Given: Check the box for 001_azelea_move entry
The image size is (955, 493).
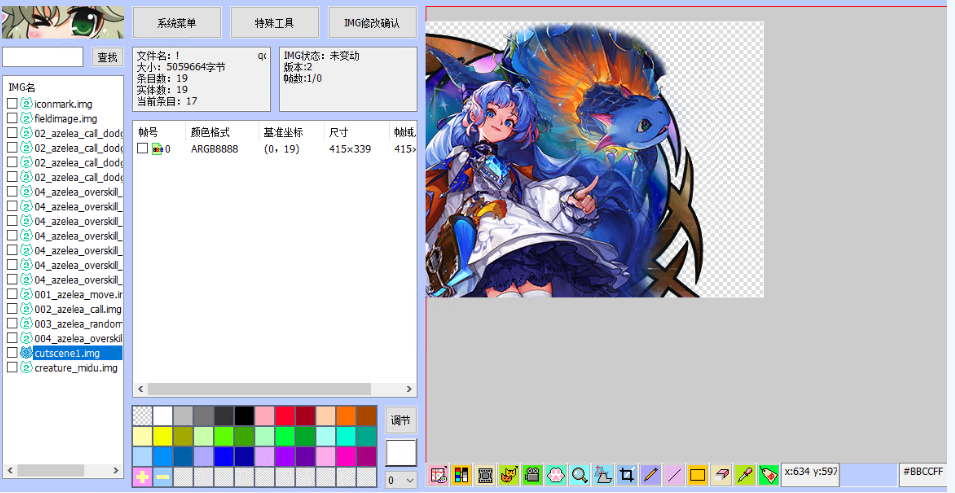Looking at the screenshot, I should point(12,294).
